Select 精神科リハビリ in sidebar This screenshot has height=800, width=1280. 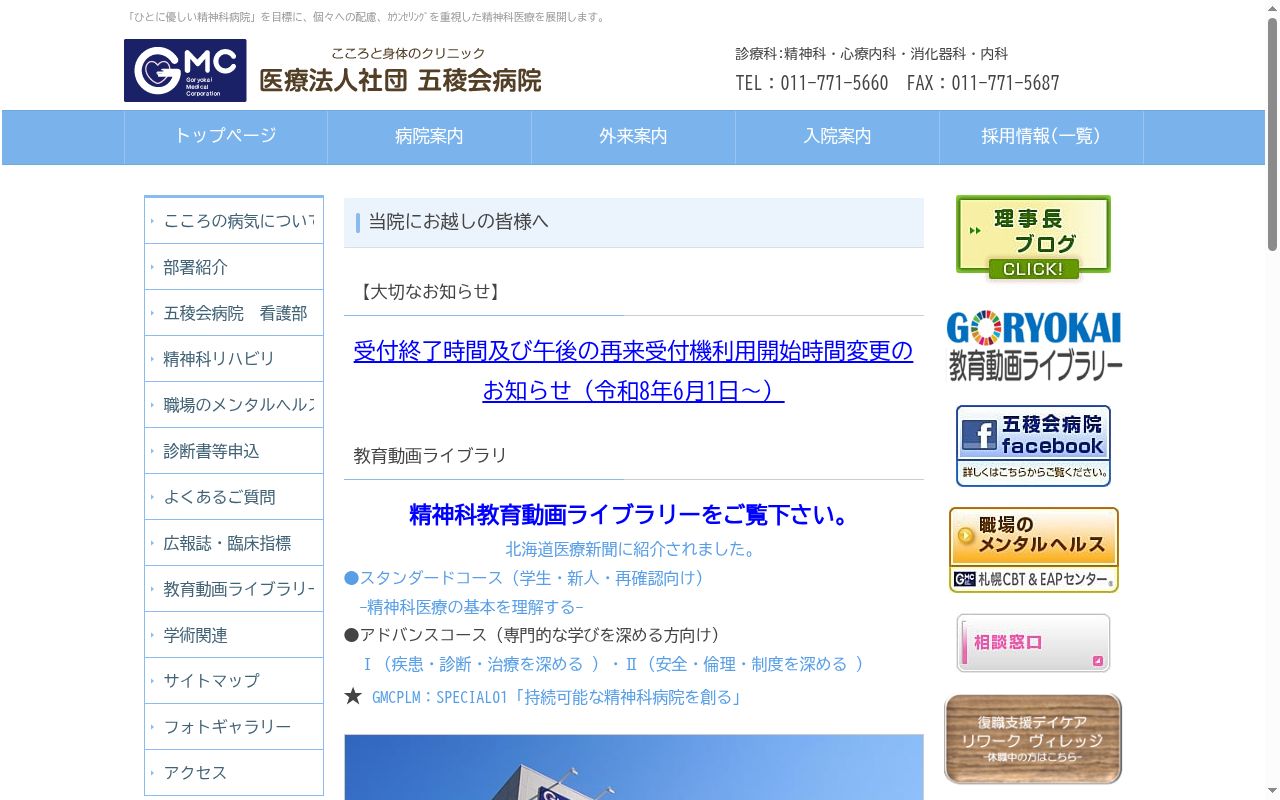coord(234,359)
